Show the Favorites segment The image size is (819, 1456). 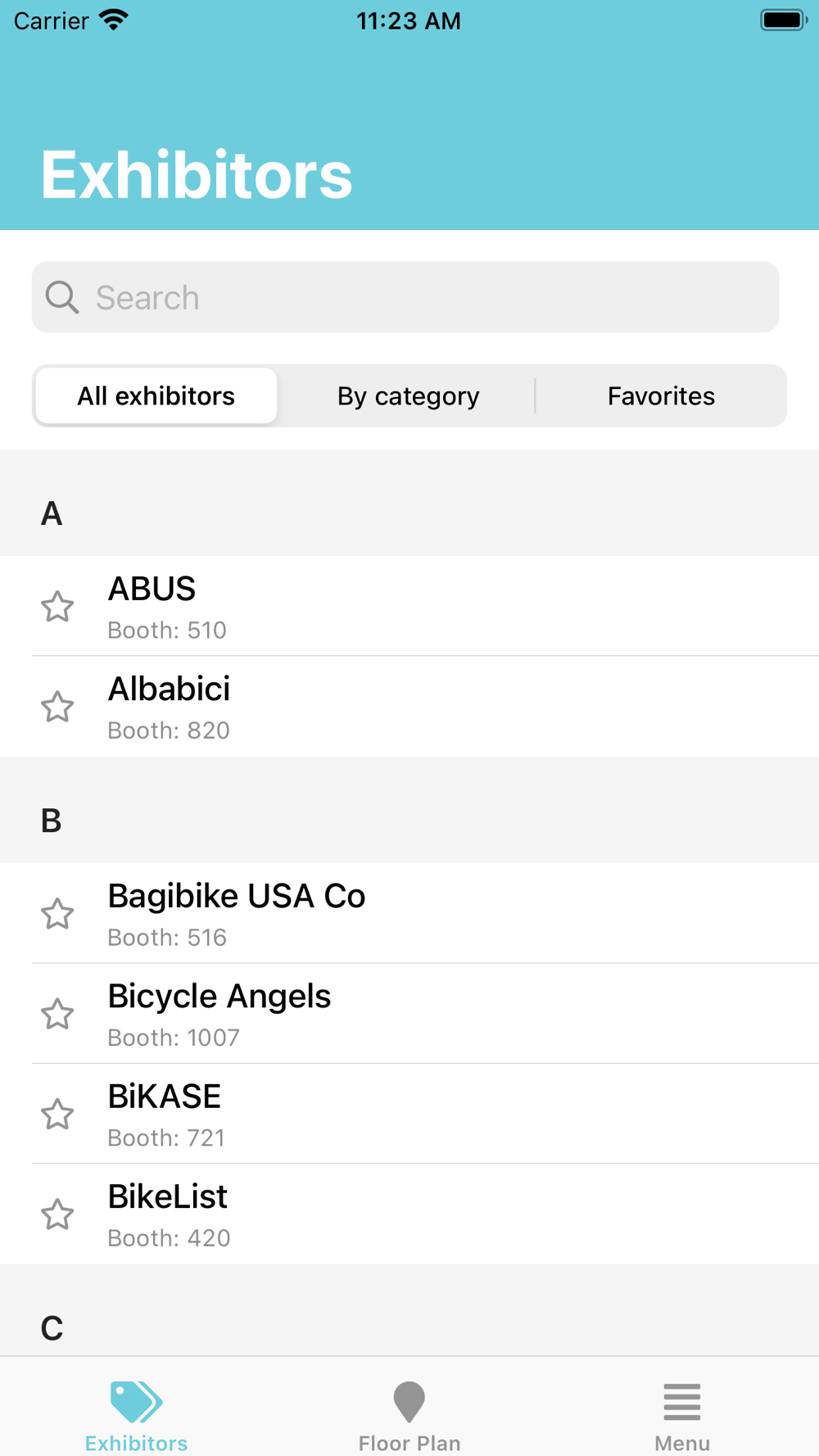[661, 396]
